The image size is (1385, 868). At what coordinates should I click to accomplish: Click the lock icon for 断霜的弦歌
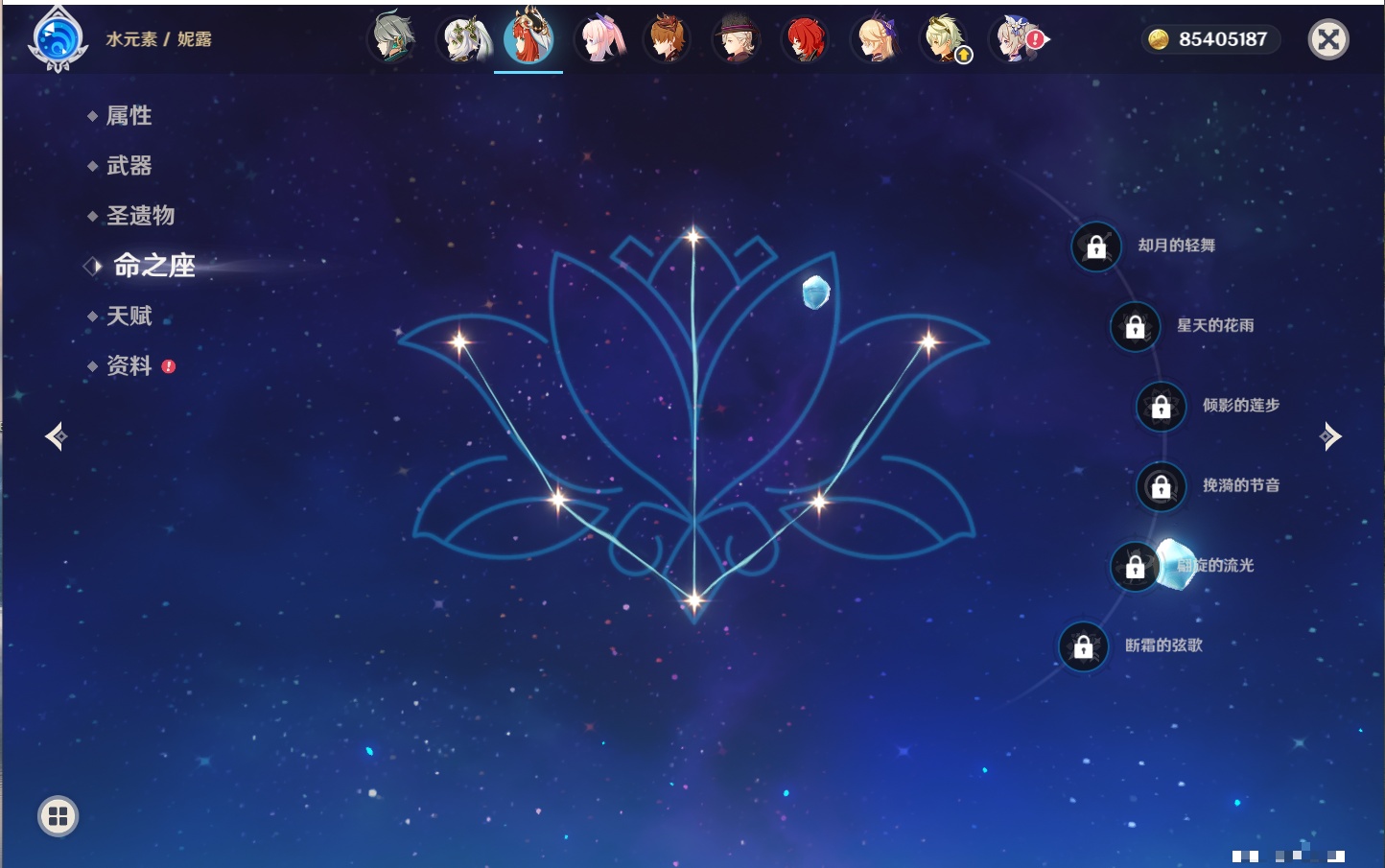(1083, 646)
